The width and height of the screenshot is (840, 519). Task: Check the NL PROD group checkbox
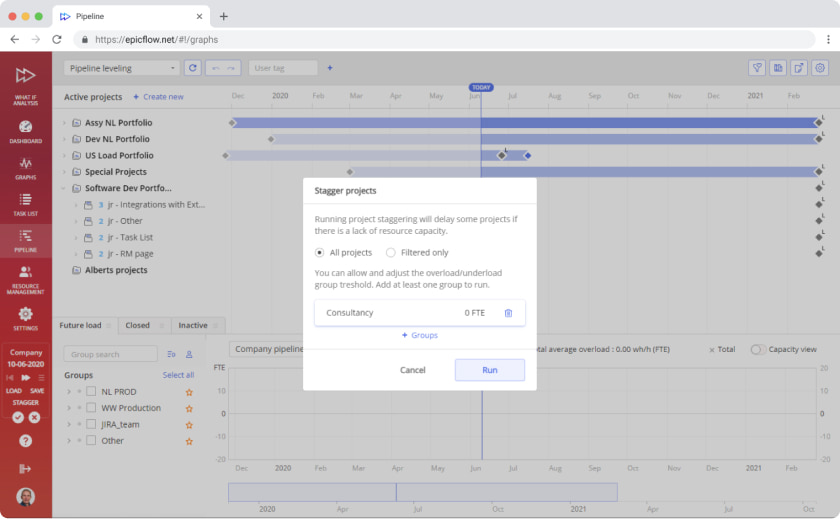point(91,392)
